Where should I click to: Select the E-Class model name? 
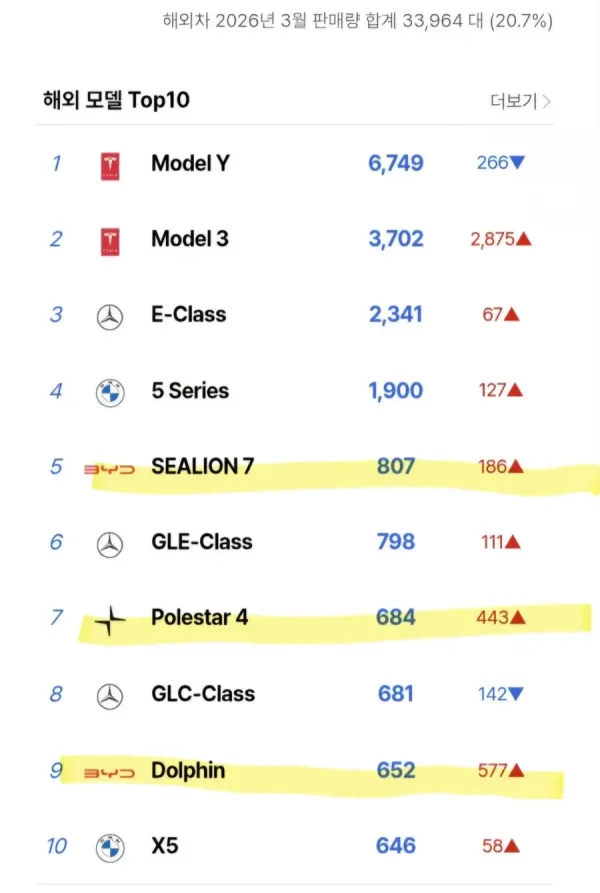pos(188,315)
